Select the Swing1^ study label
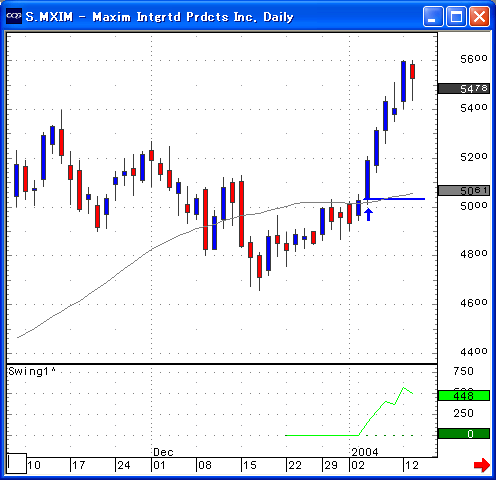The width and height of the screenshot is (496, 480). tap(32, 371)
